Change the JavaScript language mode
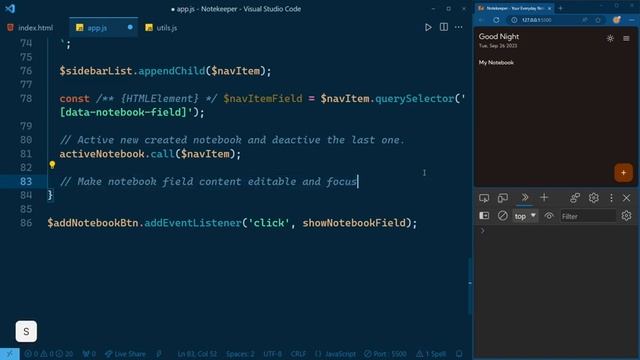The image size is (640, 360). [335, 354]
